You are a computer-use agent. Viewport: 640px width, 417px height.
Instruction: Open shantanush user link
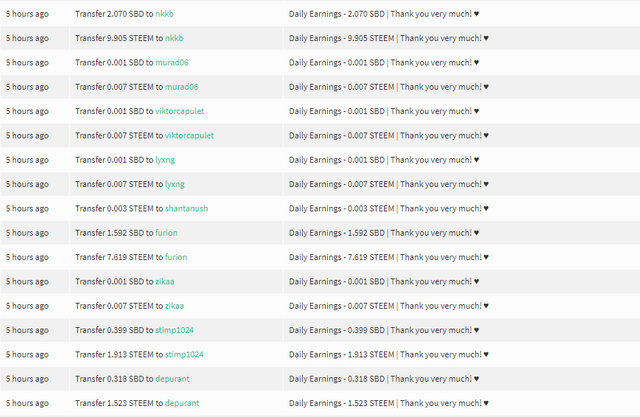point(187,208)
